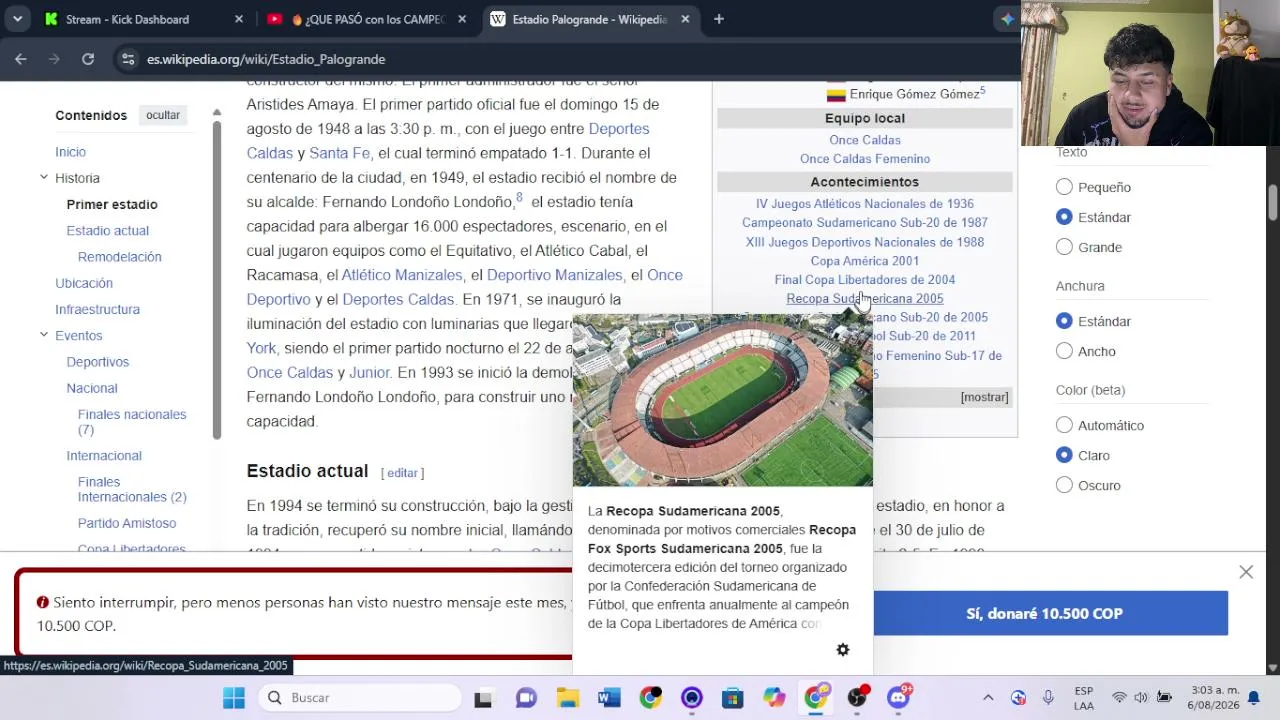The height and width of the screenshot is (720, 1280).
Task: Open the clock and date panel
Action: coord(1213,698)
